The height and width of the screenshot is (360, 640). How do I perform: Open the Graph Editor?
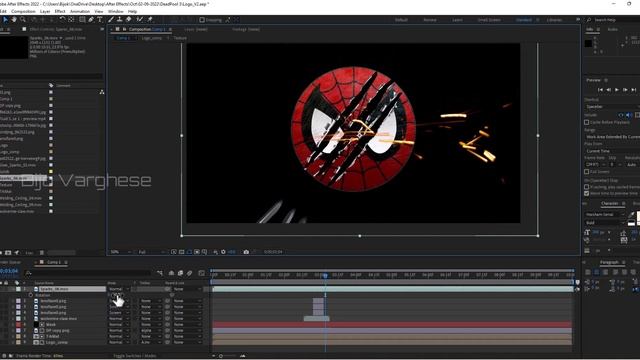pos(202,273)
